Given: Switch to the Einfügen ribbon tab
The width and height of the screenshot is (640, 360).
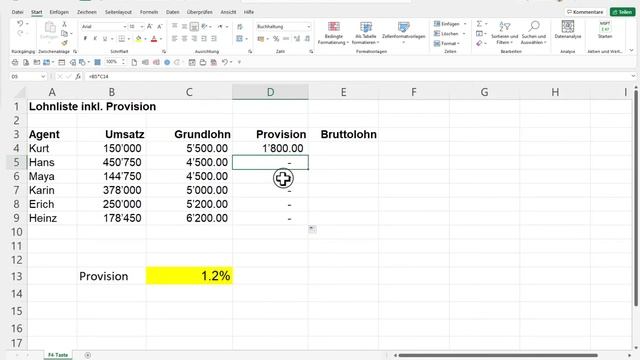Looking at the screenshot, I should [59, 12].
